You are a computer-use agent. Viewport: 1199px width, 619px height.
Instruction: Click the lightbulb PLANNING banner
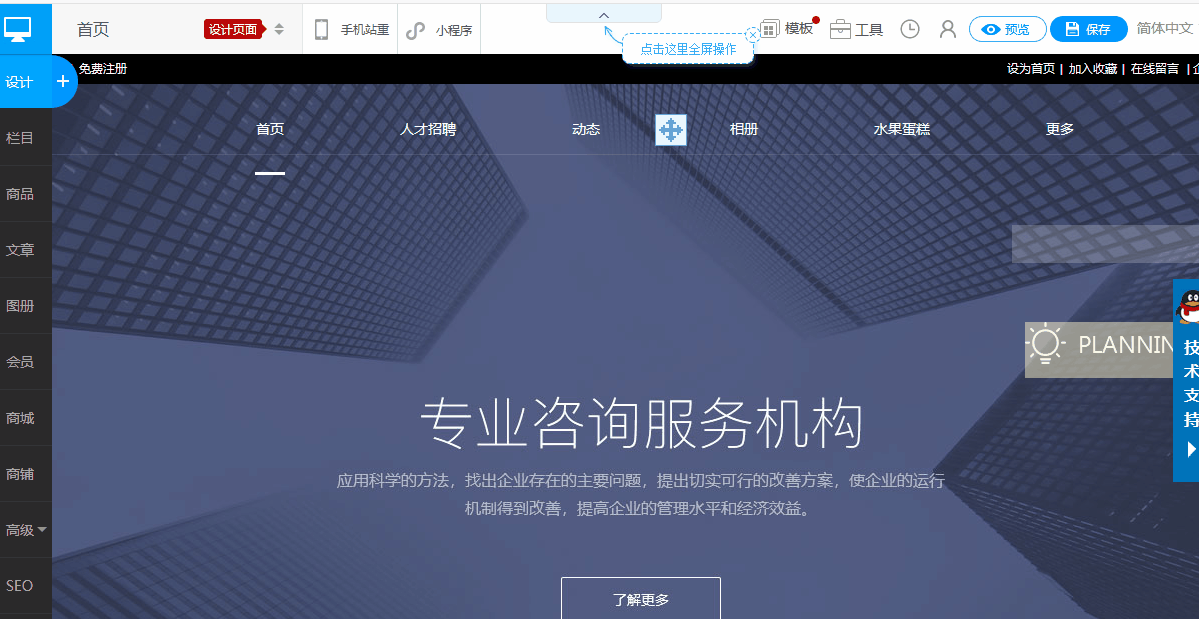(x=1099, y=349)
